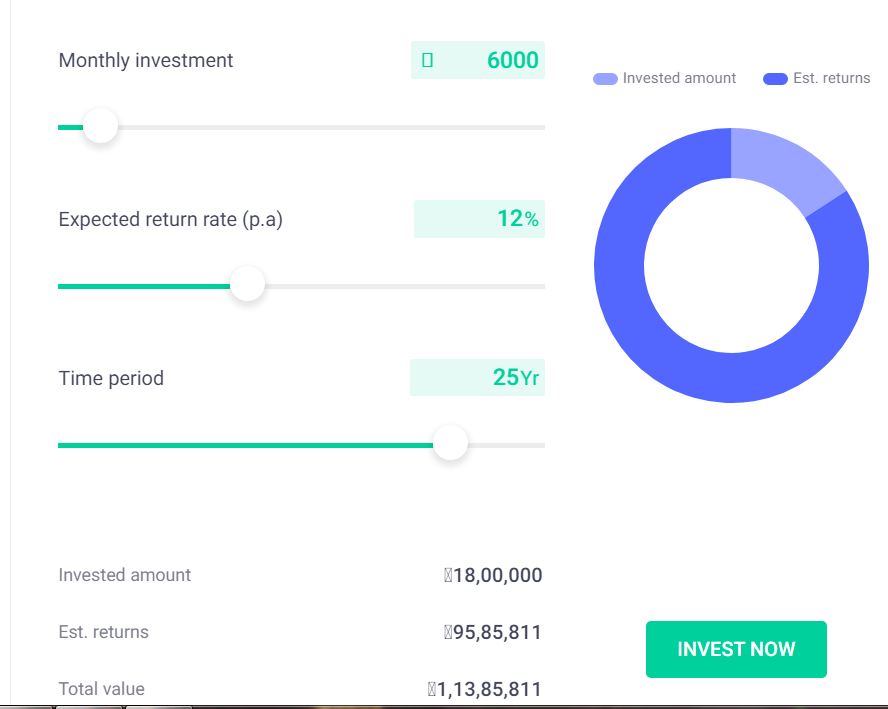This screenshot has height=709, width=888.
Task: Click the Invested amount legend color swatch
Action: [605, 79]
